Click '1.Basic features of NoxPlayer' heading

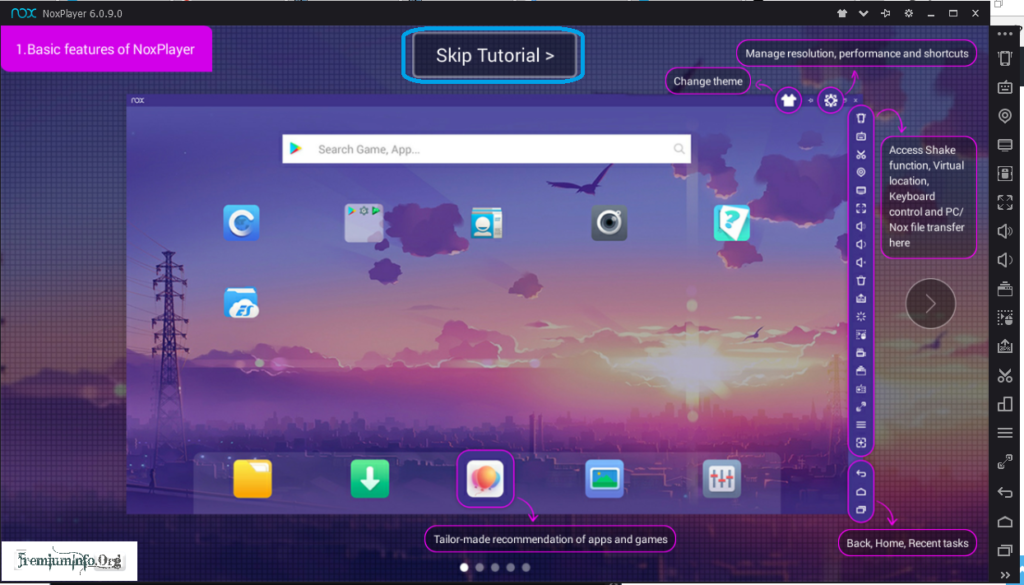pyautogui.click(x=105, y=50)
